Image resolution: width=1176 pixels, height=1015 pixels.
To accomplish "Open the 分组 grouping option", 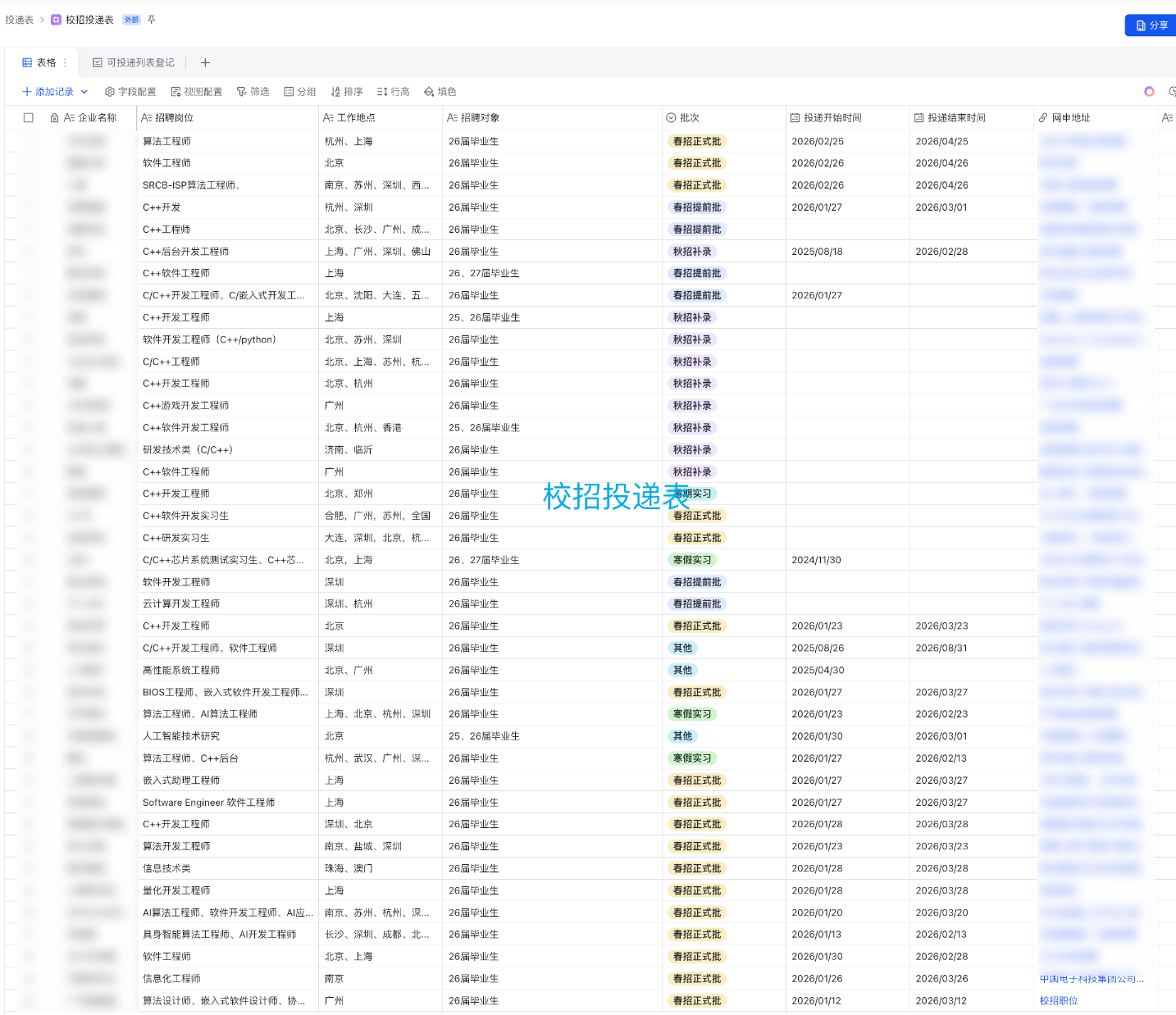I will point(299,92).
